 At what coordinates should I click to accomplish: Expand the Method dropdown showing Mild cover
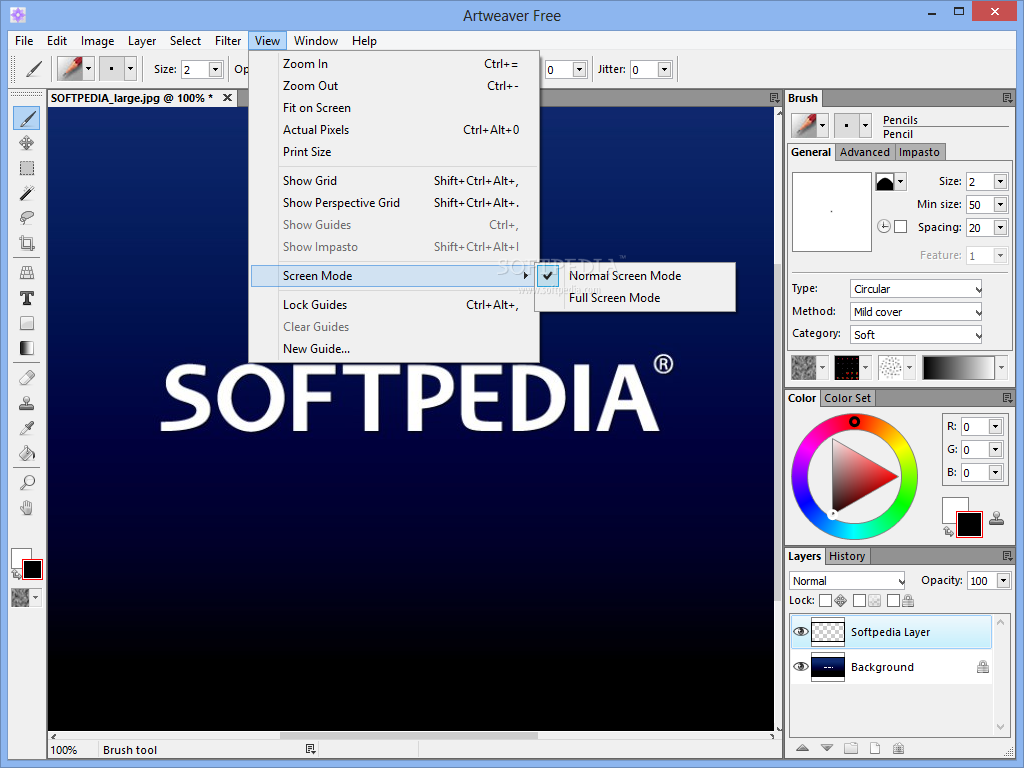916,312
